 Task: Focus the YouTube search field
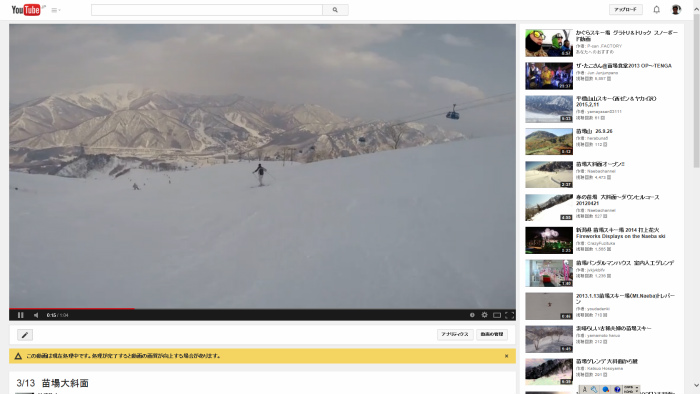pos(207,10)
